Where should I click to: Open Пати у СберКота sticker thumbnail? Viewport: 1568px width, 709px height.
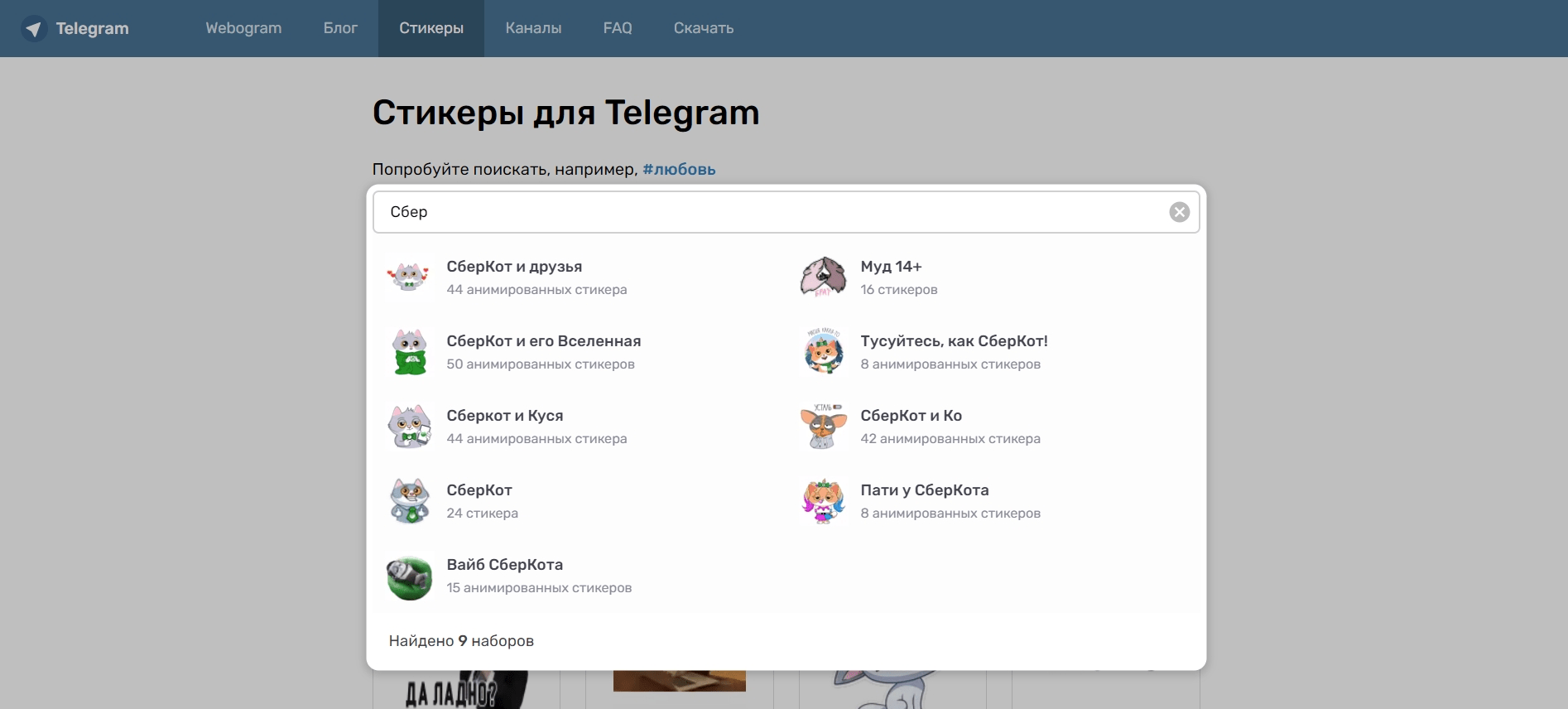pyautogui.click(x=823, y=501)
